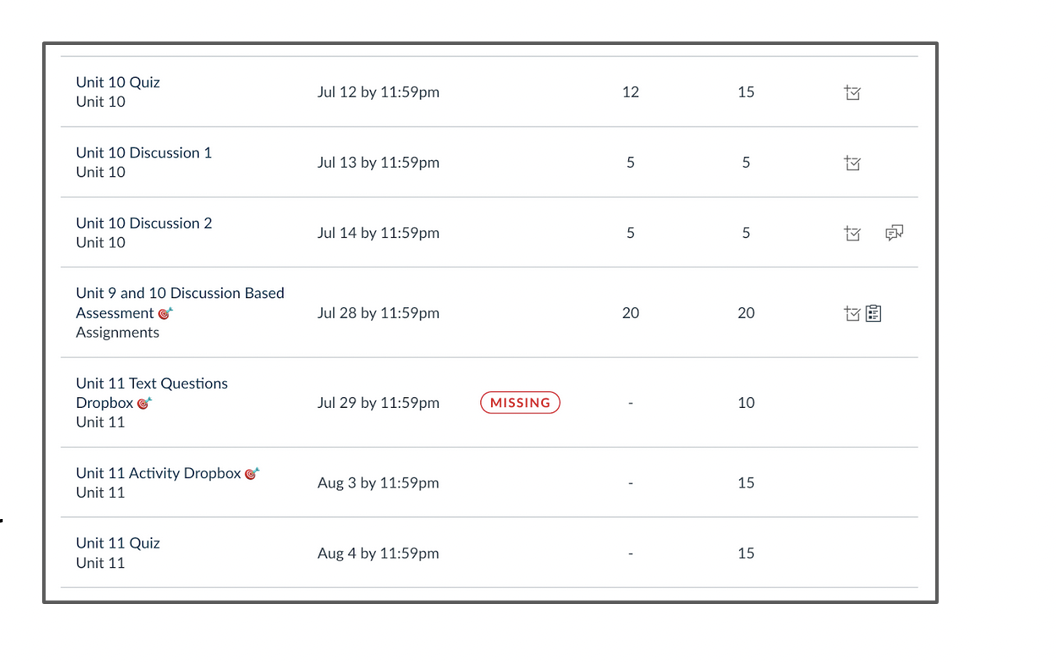Open Unit 11 Text Questions Dropbox
The image size is (1056, 662).
[x=151, y=383]
